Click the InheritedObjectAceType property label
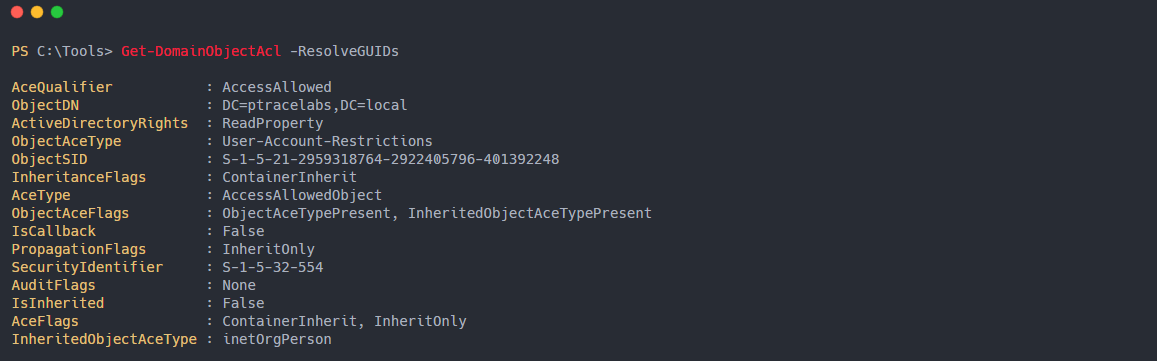 [104, 340]
